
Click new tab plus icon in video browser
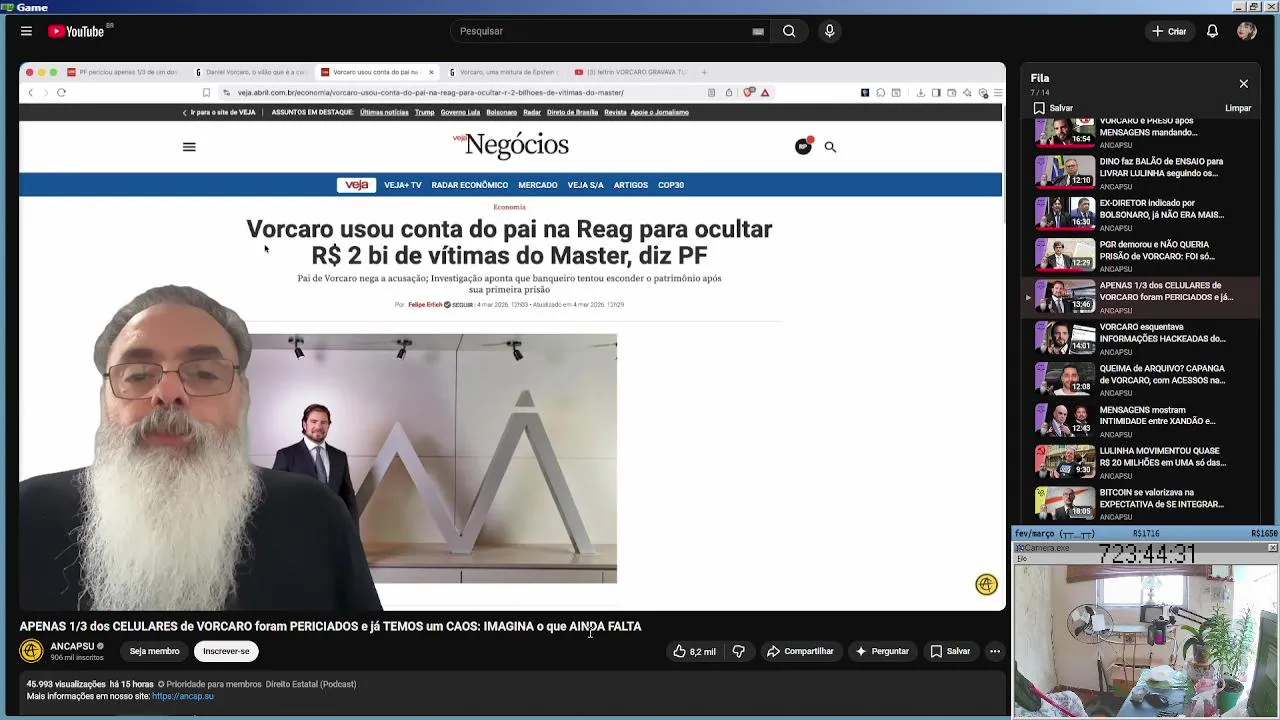click(x=704, y=72)
